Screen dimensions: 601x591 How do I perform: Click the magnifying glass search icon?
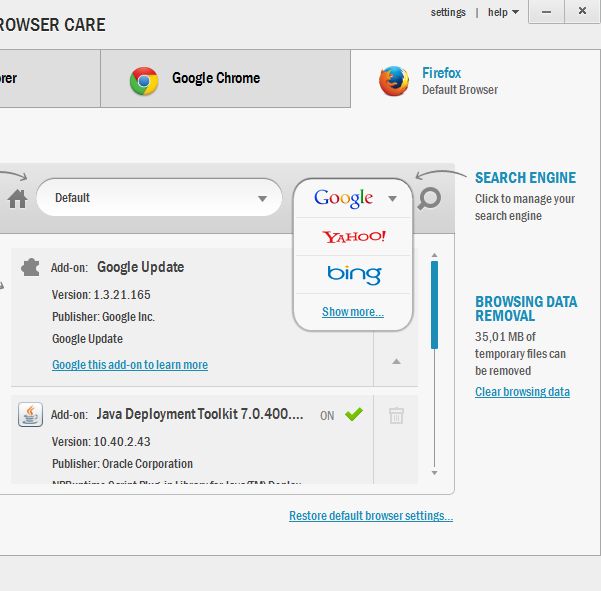click(429, 198)
